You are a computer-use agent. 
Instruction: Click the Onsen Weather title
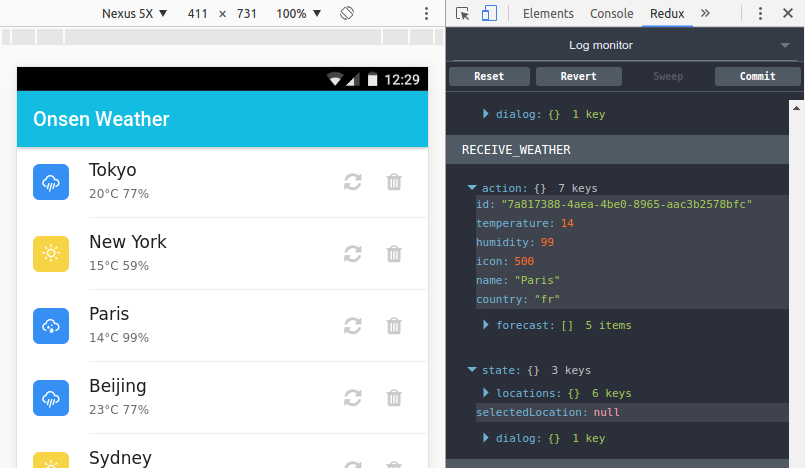point(101,119)
